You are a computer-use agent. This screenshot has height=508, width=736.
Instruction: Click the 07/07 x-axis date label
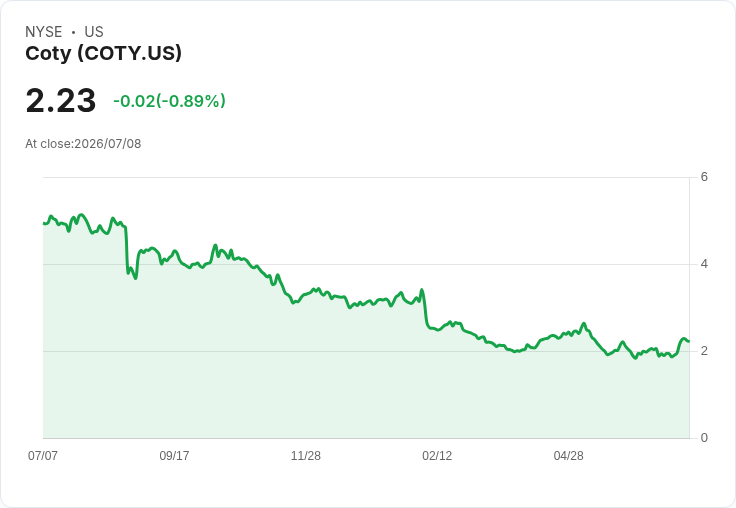click(x=43, y=455)
